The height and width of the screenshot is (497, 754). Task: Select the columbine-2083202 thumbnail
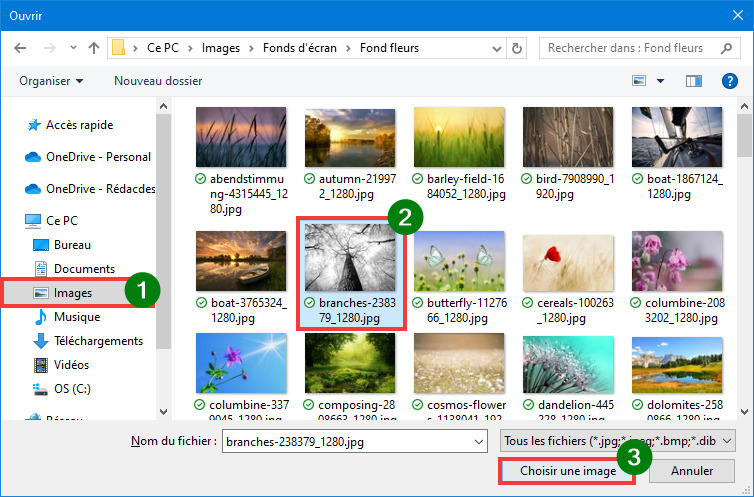pyautogui.click(x=677, y=261)
